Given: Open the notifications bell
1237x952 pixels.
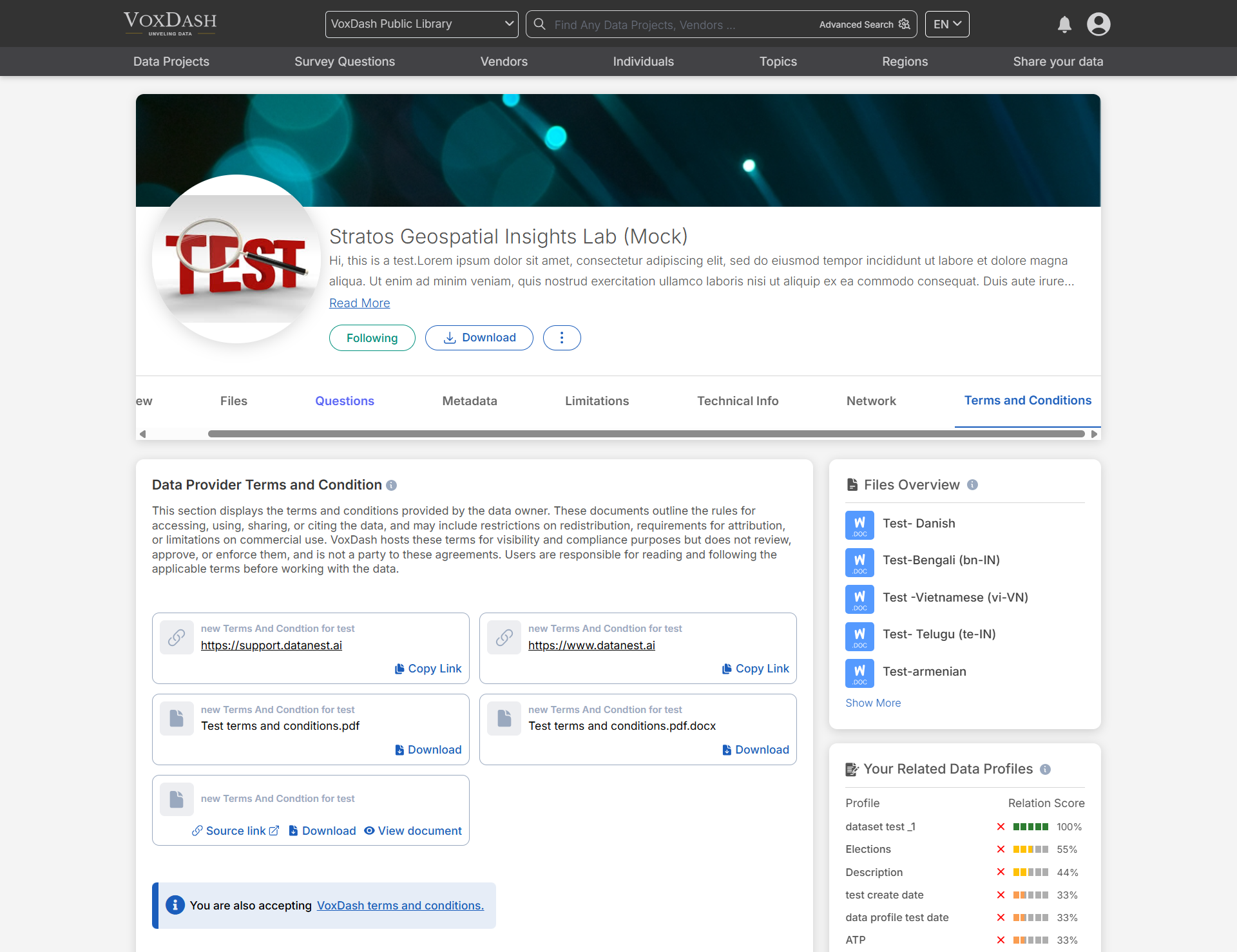Looking at the screenshot, I should click(1064, 24).
